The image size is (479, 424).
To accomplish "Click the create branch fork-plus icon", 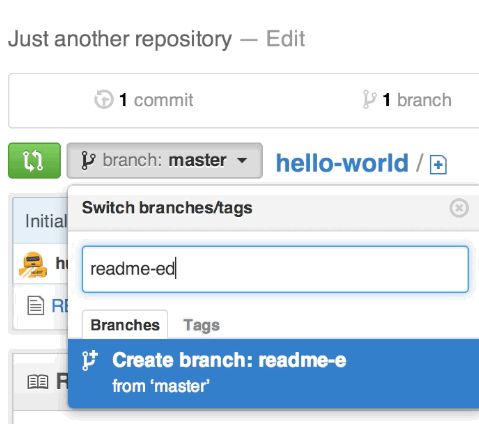I will (x=90, y=360).
